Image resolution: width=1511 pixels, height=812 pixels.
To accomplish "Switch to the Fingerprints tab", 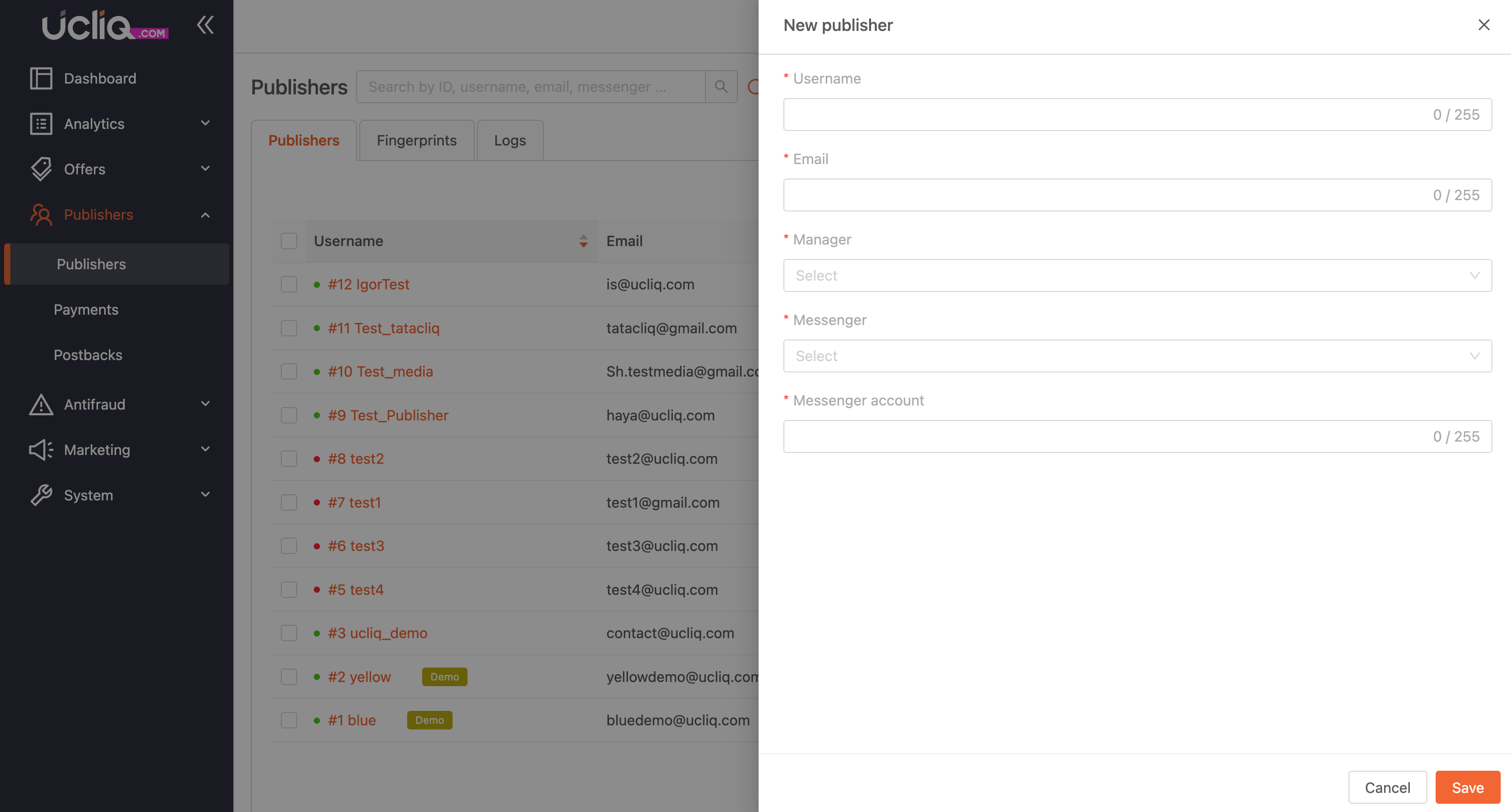I will click(x=416, y=141).
